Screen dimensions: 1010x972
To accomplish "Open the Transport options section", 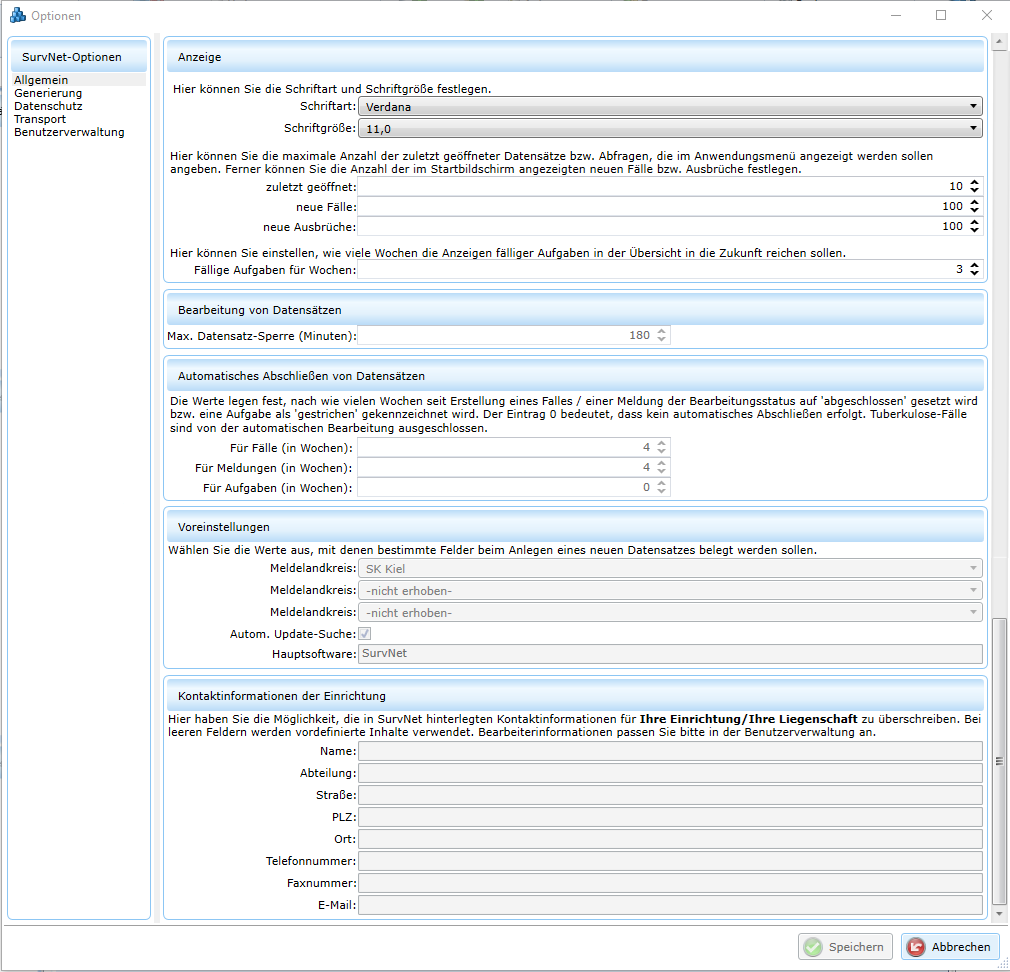I will [40, 119].
